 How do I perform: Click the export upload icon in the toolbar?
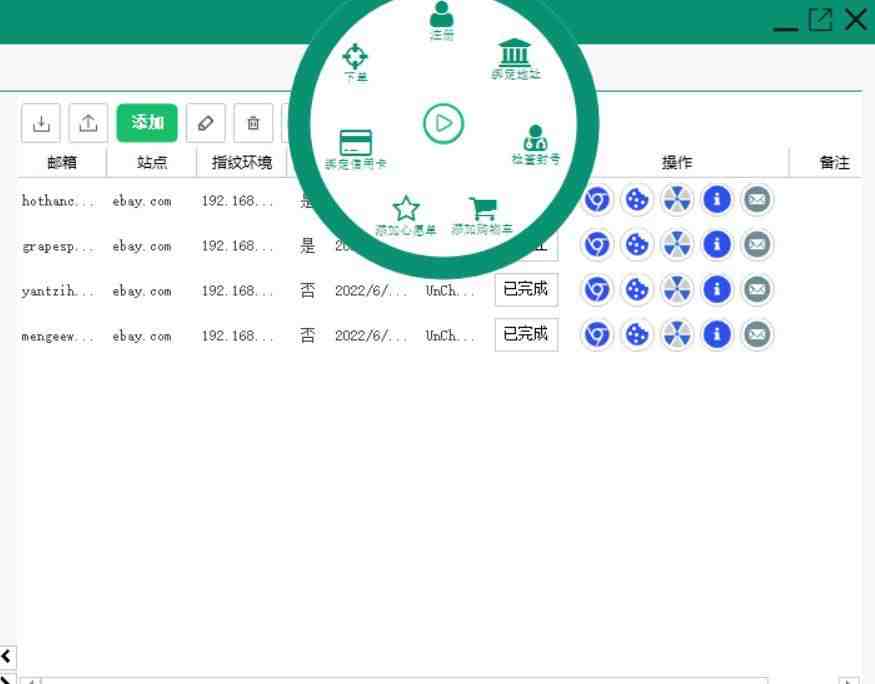click(x=88, y=123)
